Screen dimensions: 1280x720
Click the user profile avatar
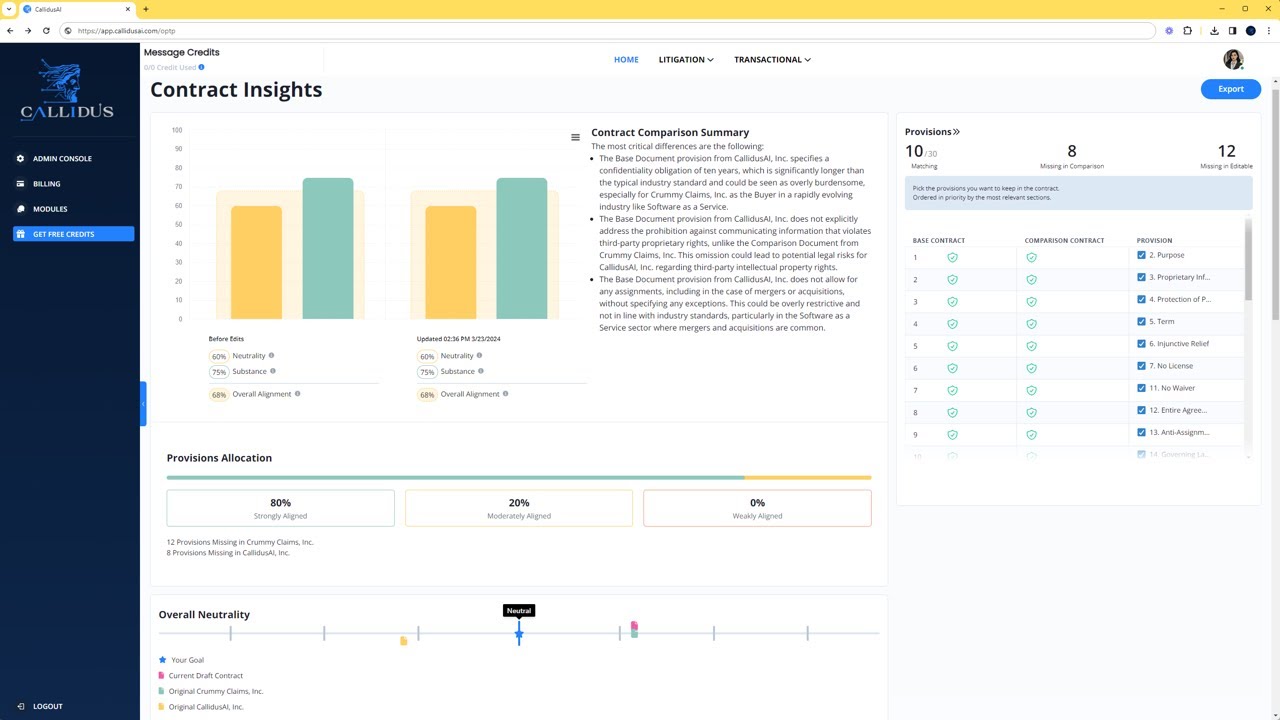1233,60
